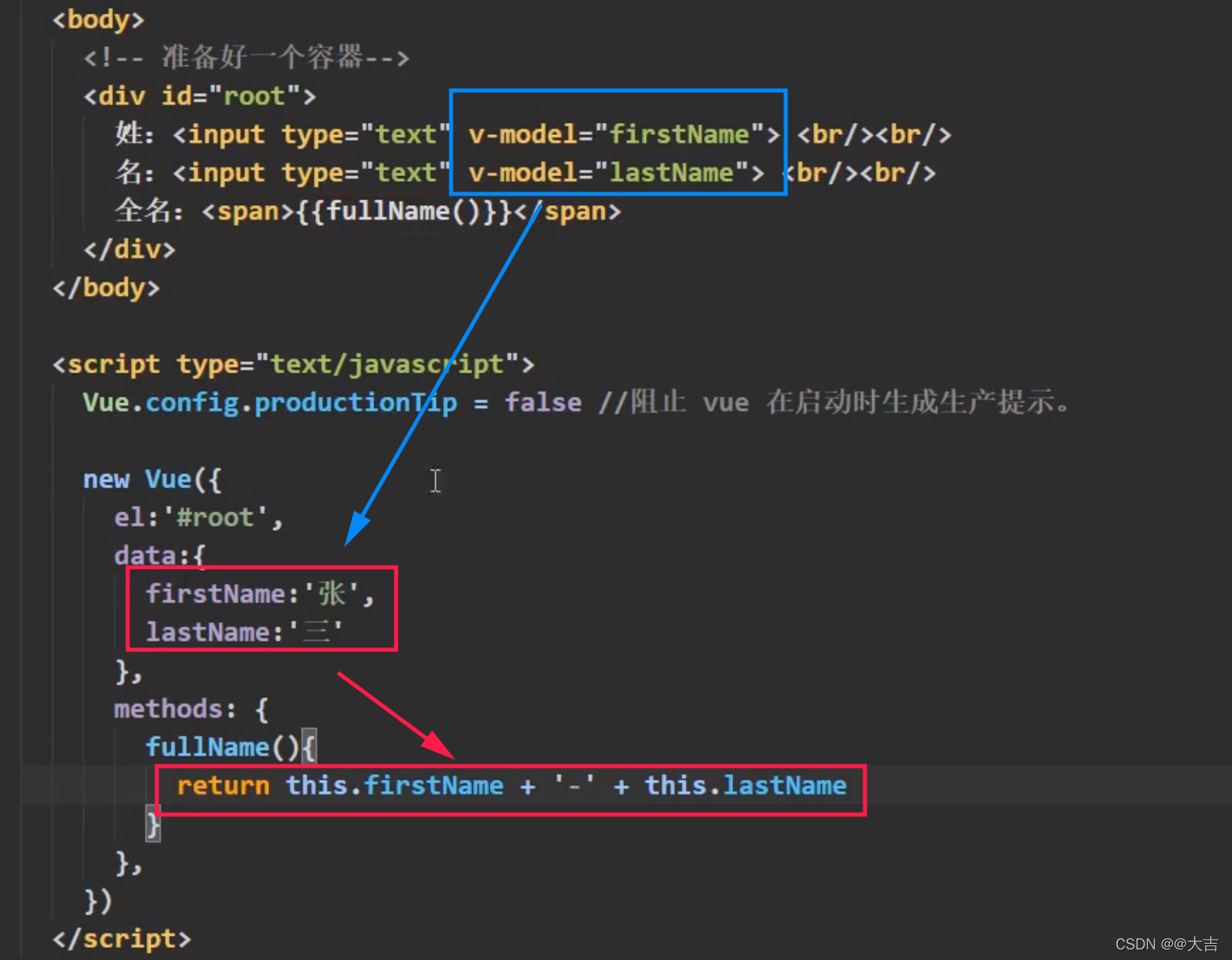Click Vue.config.productionTip statement

click(x=331, y=402)
